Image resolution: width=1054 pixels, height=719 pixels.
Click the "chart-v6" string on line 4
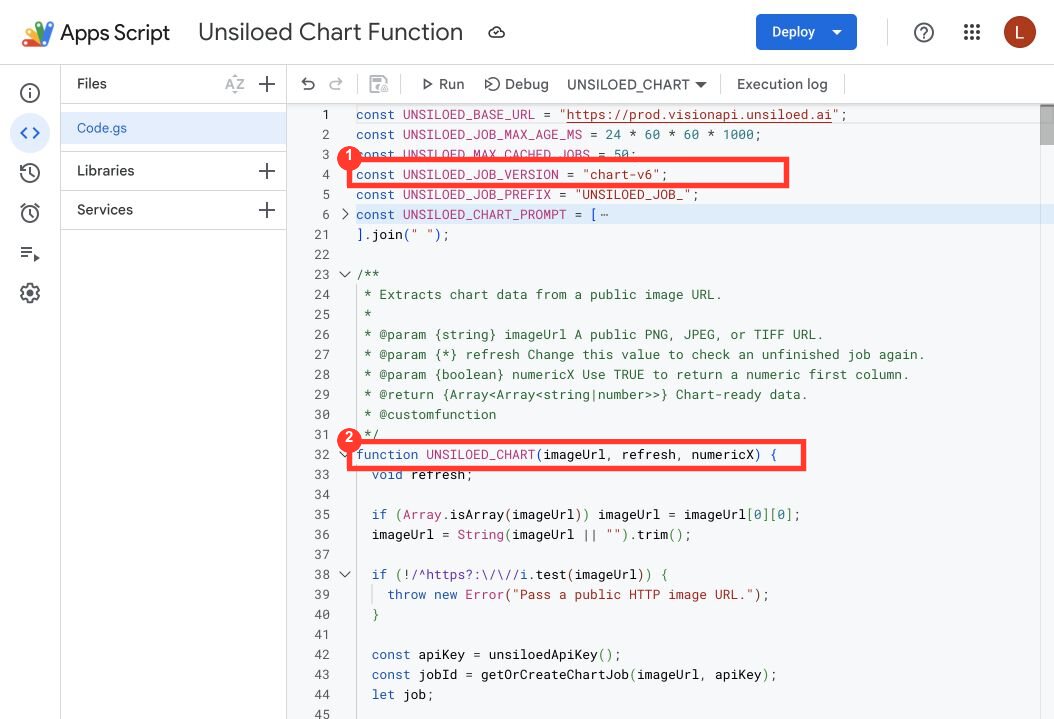pyautogui.click(x=621, y=175)
